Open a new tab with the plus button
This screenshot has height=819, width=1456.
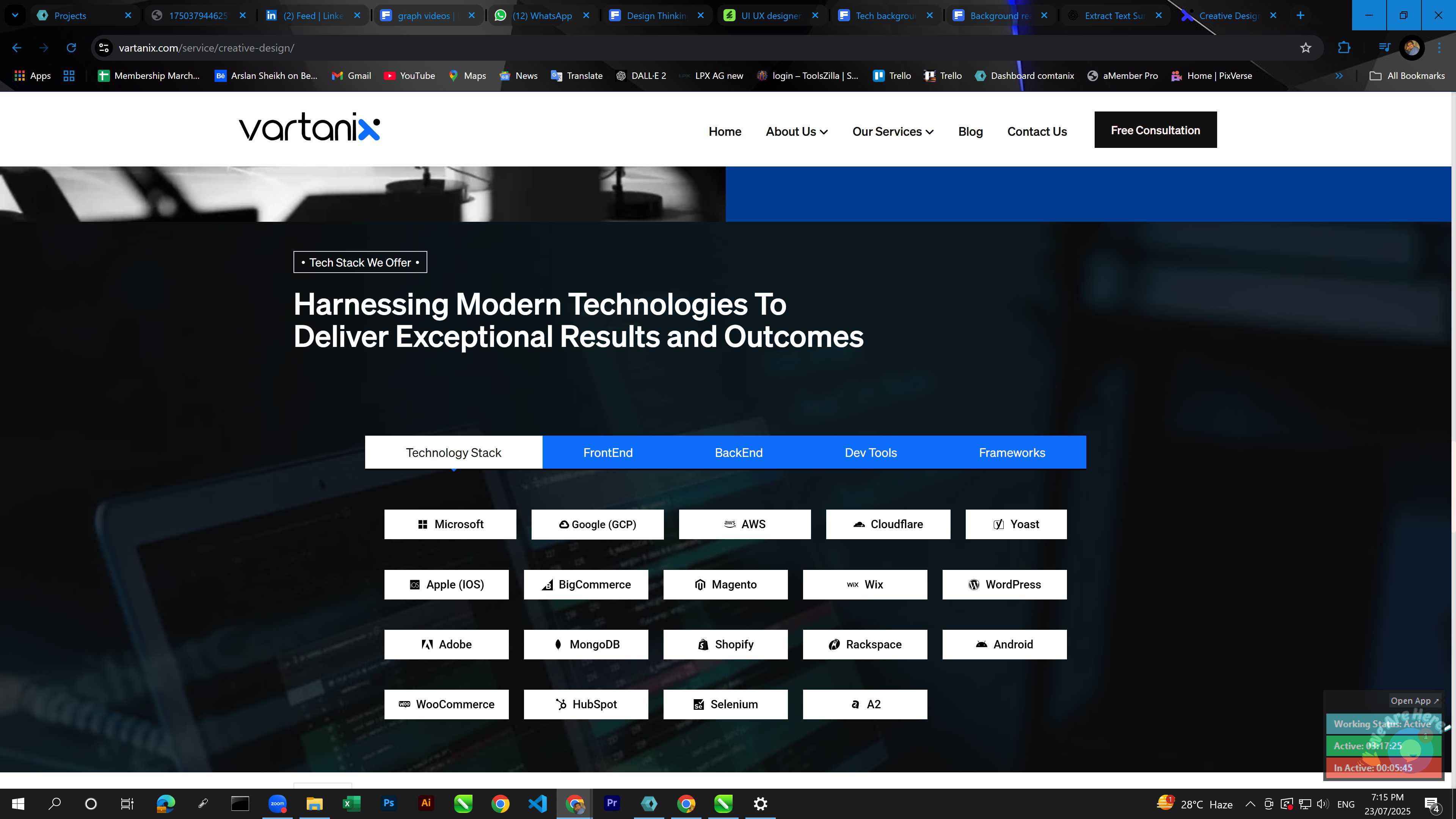1300,15
